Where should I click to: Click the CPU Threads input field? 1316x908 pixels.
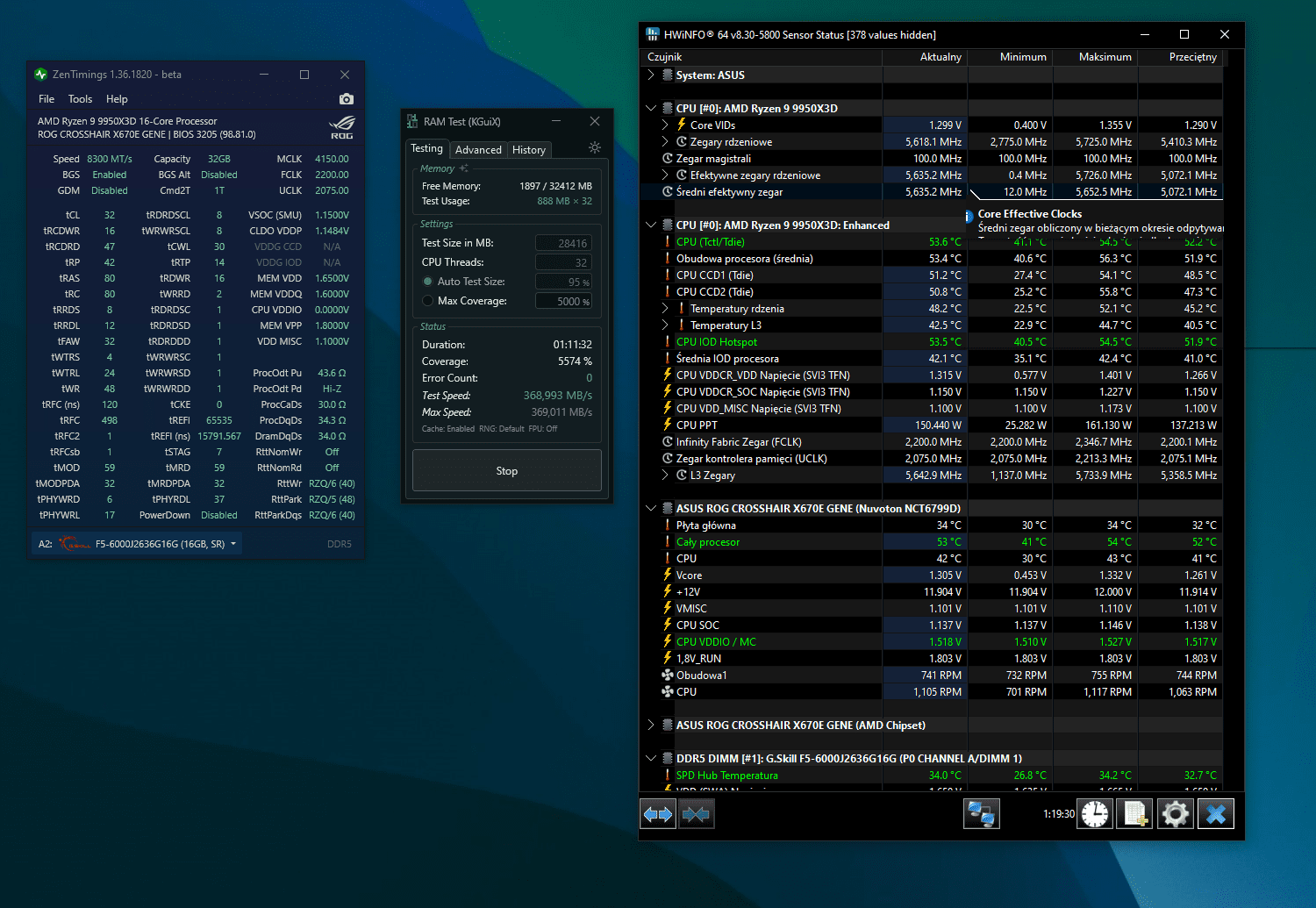click(563, 262)
